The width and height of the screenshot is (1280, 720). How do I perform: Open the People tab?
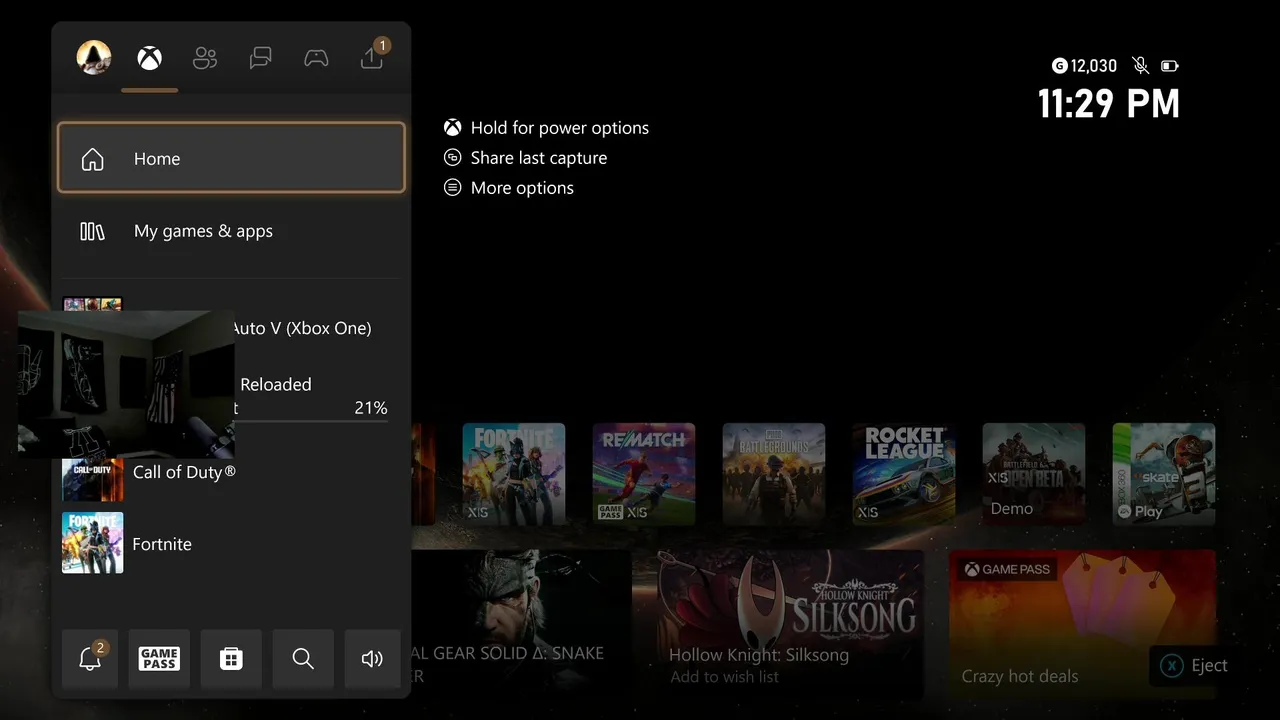[205, 59]
